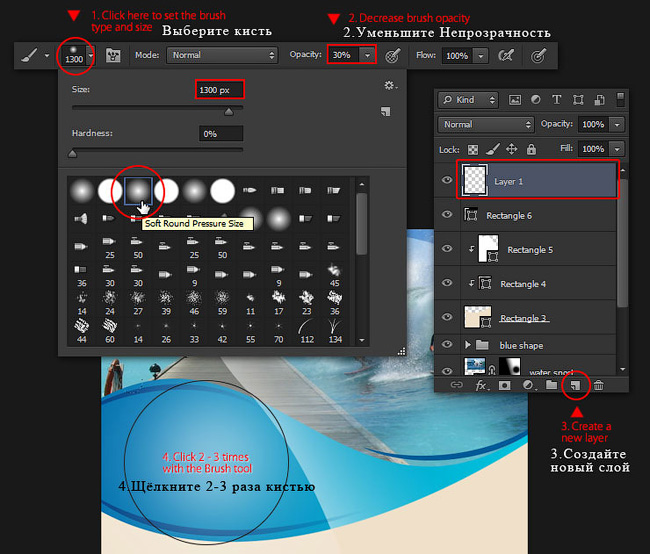This screenshot has width=650, height=554.
Task: Toggle the Brush panel icon
Action: [113, 55]
